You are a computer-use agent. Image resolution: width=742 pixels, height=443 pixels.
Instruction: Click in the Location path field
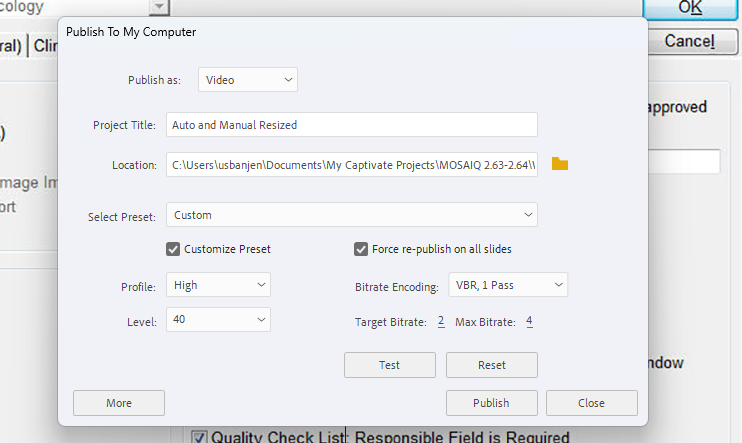pyautogui.click(x=352, y=165)
